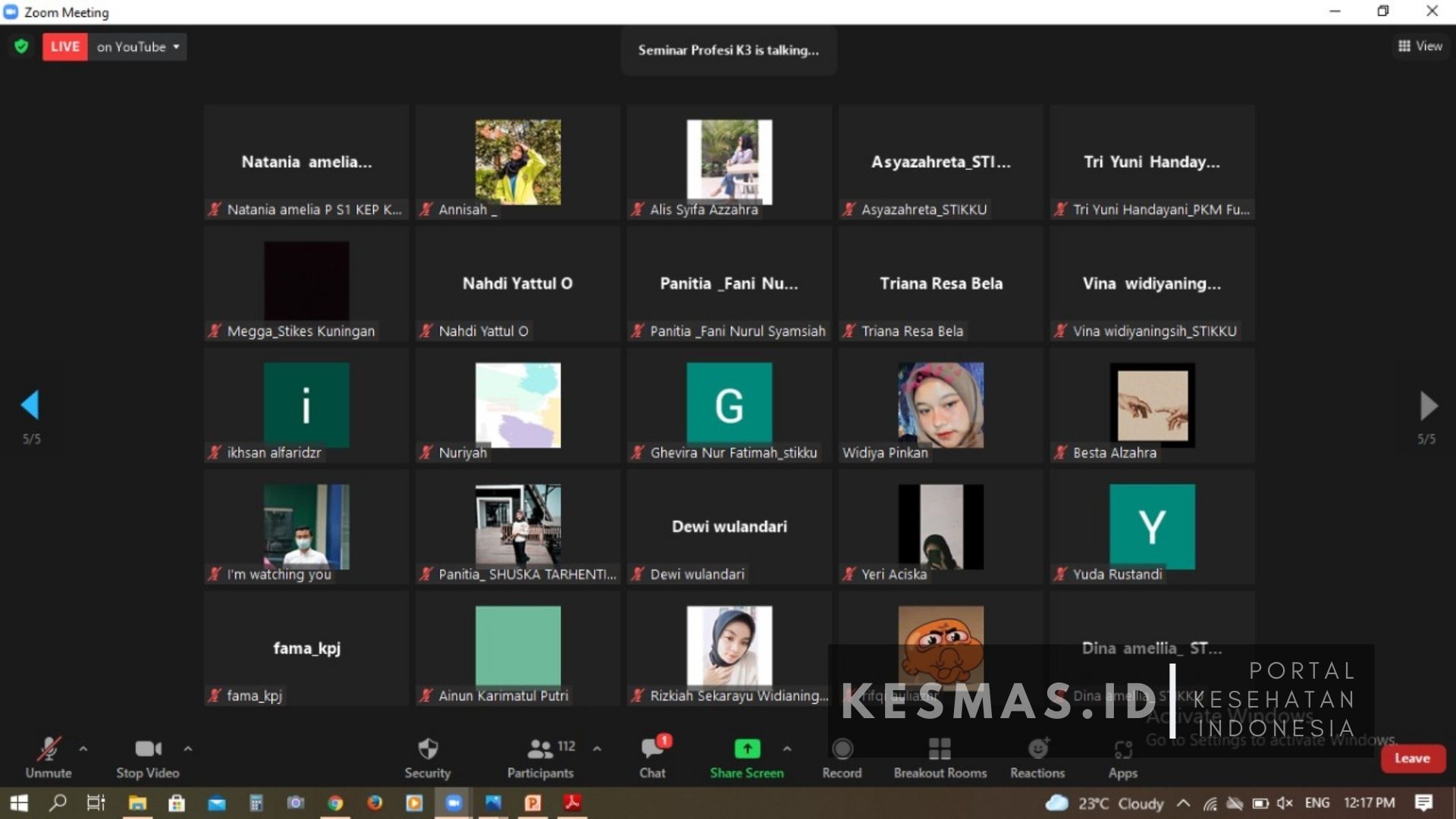Open Chrome from the Windows taskbar
Image resolution: width=1456 pixels, height=819 pixels.
[335, 803]
